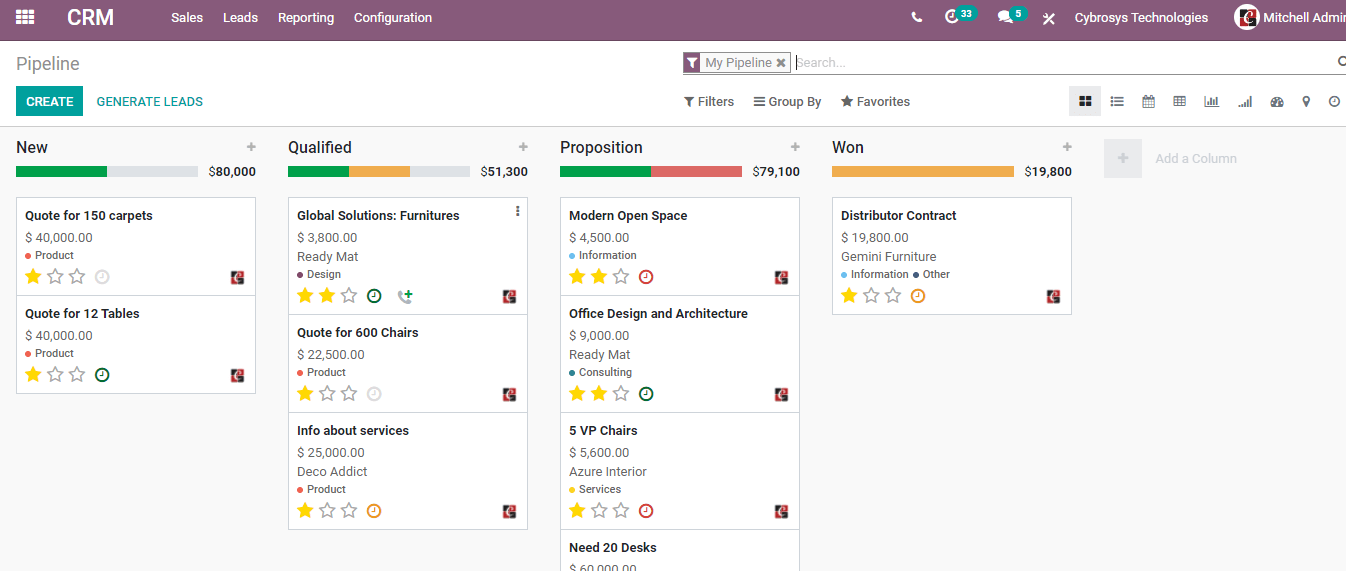Image resolution: width=1346 pixels, height=571 pixels.
Task: Remove the My Pipeline filter tag
Action: pyautogui.click(x=781, y=63)
